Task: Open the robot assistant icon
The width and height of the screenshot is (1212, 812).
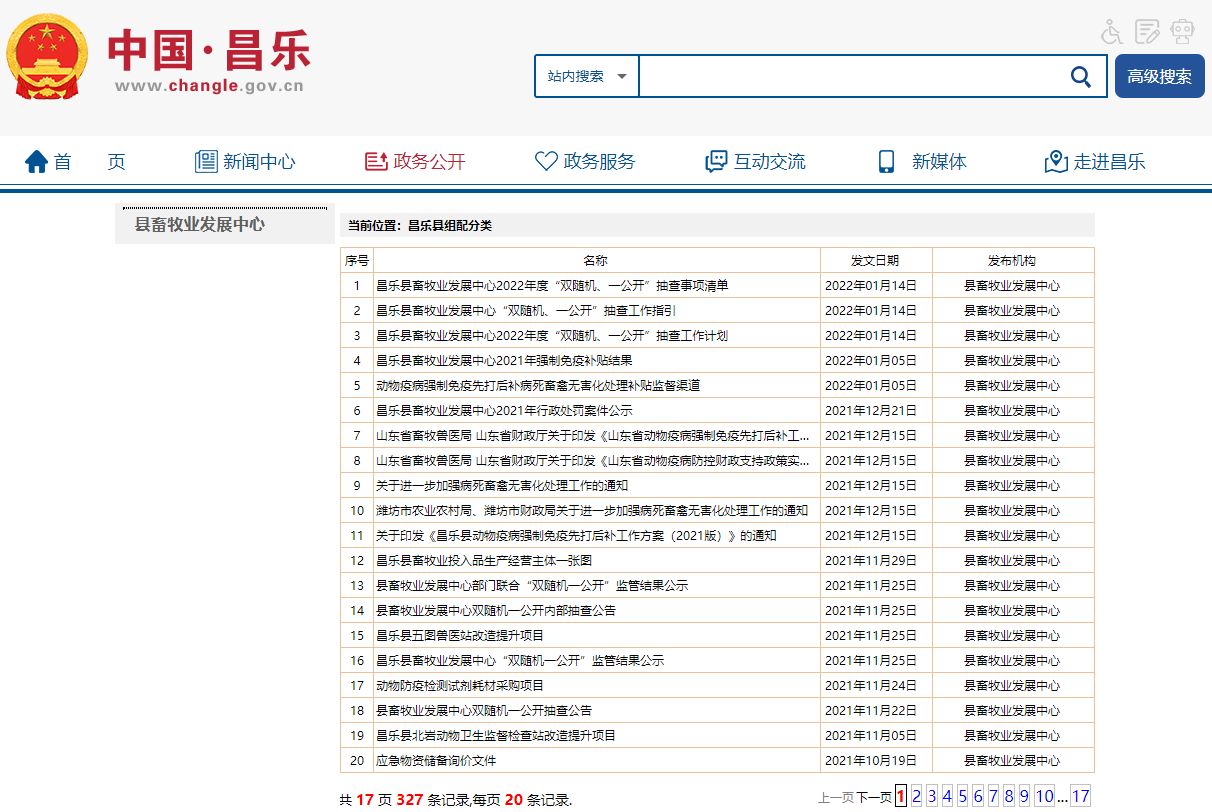Action: (1182, 32)
